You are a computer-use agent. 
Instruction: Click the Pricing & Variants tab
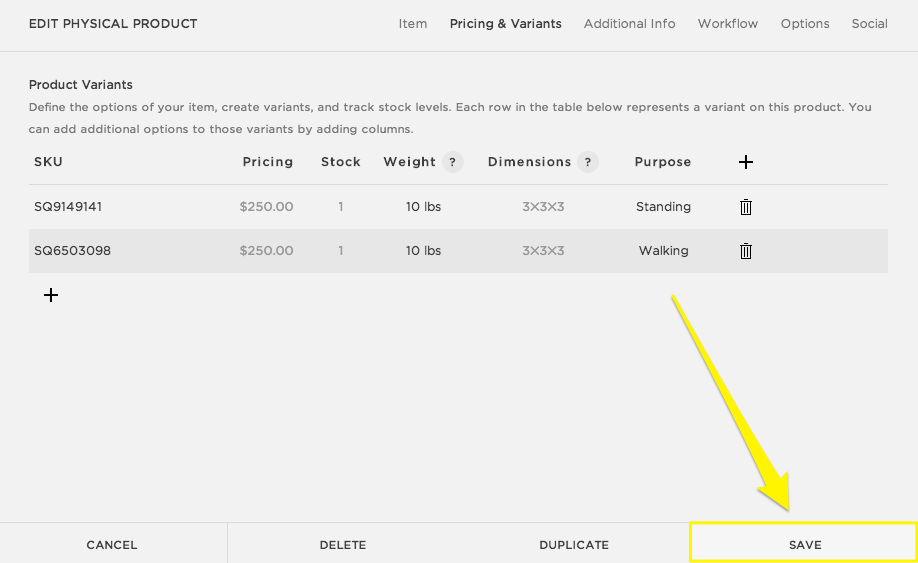(x=505, y=24)
